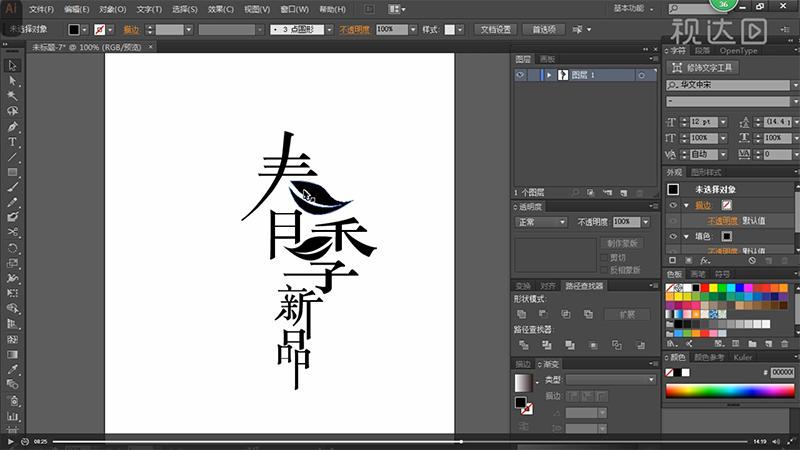Open the fill color dropdown in control bar
800x450 pixels.
click(85, 30)
